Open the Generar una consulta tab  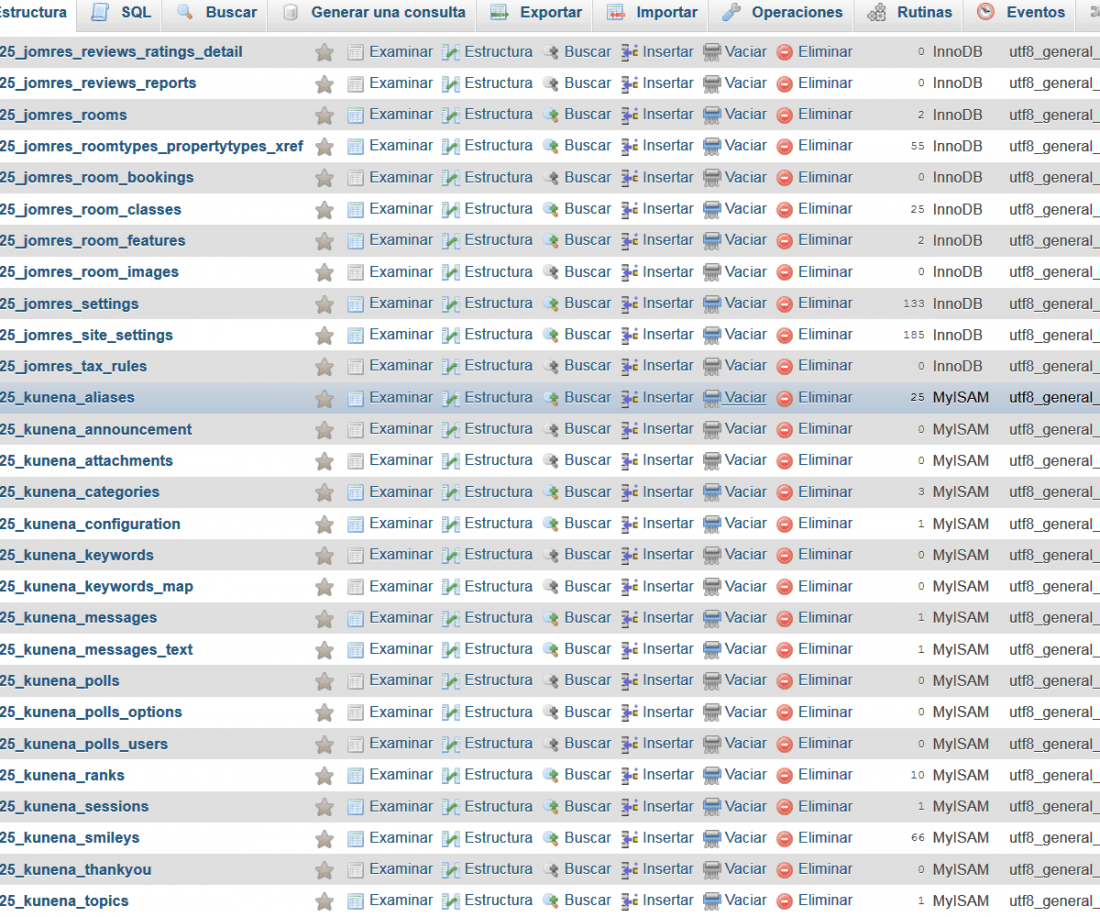click(x=373, y=13)
